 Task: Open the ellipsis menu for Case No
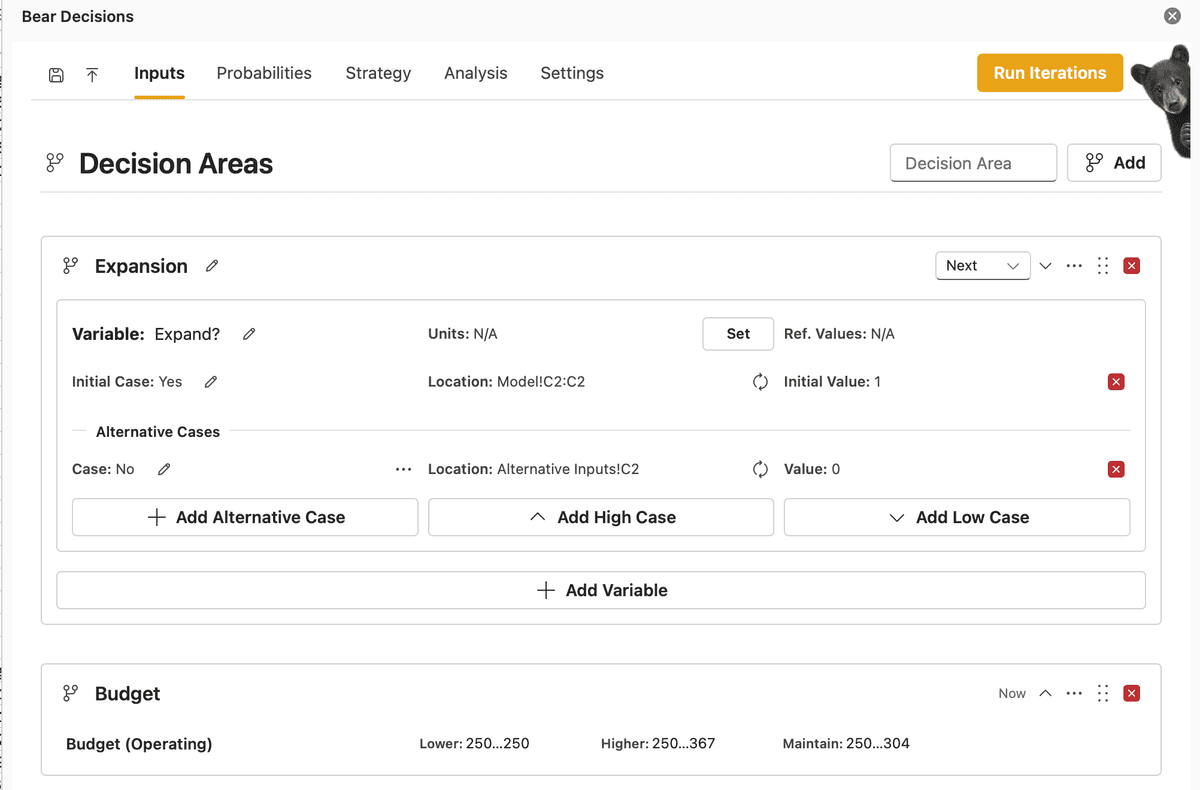point(403,469)
